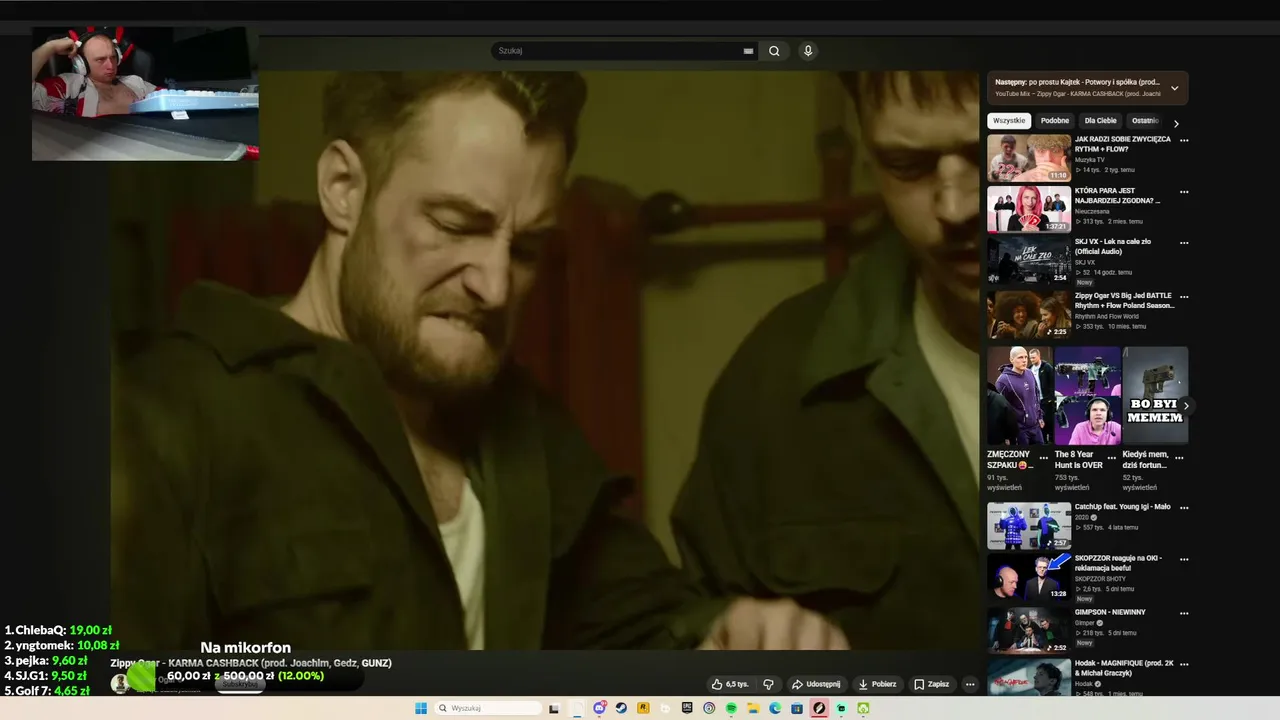Open Spotify from the taskbar
Image resolution: width=1280 pixels, height=720 pixels.
(731, 708)
